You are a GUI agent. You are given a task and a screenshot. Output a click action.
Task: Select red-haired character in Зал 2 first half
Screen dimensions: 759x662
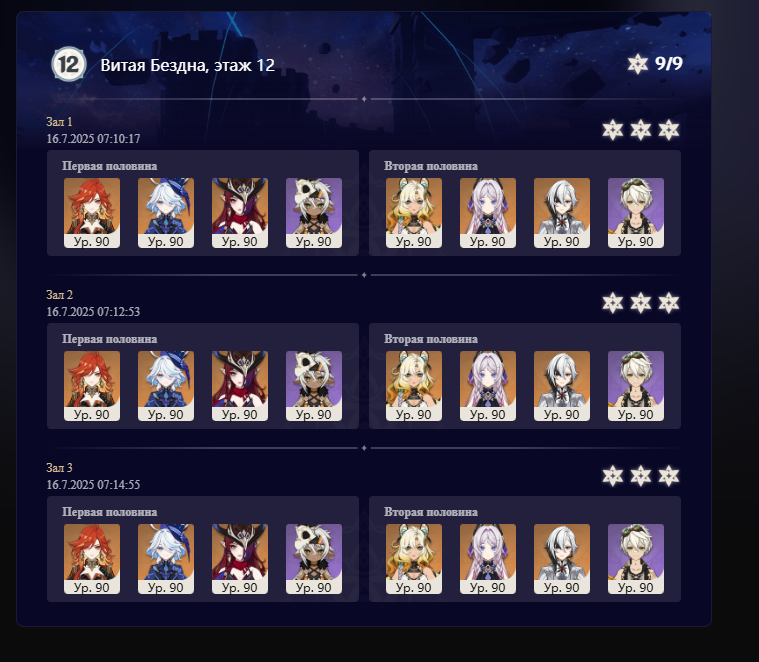92,386
